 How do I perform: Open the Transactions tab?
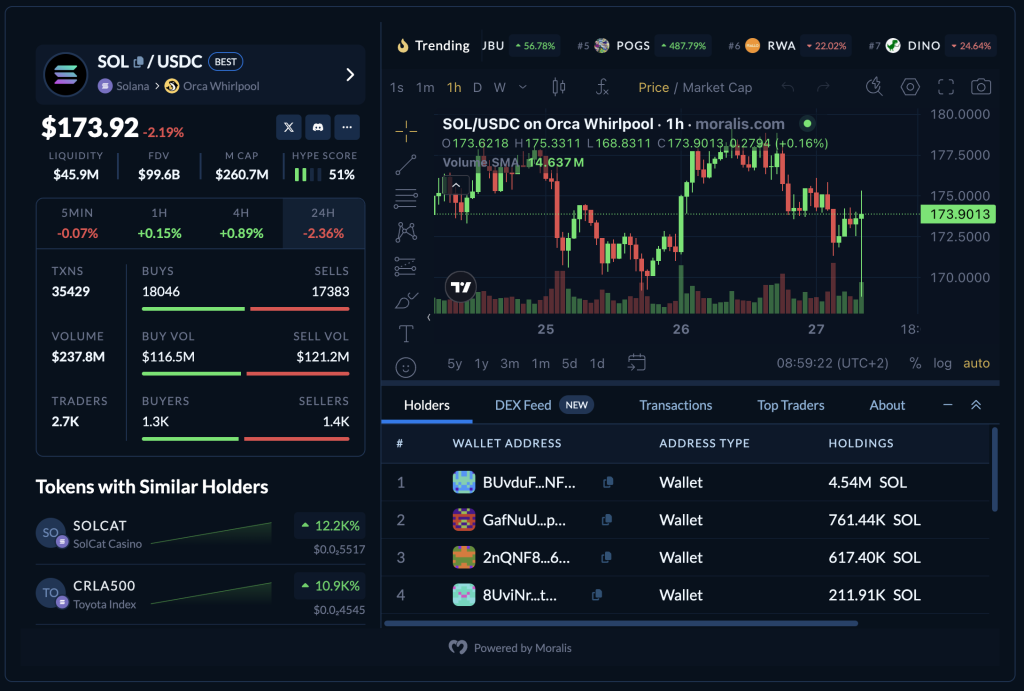click(675, 405)
